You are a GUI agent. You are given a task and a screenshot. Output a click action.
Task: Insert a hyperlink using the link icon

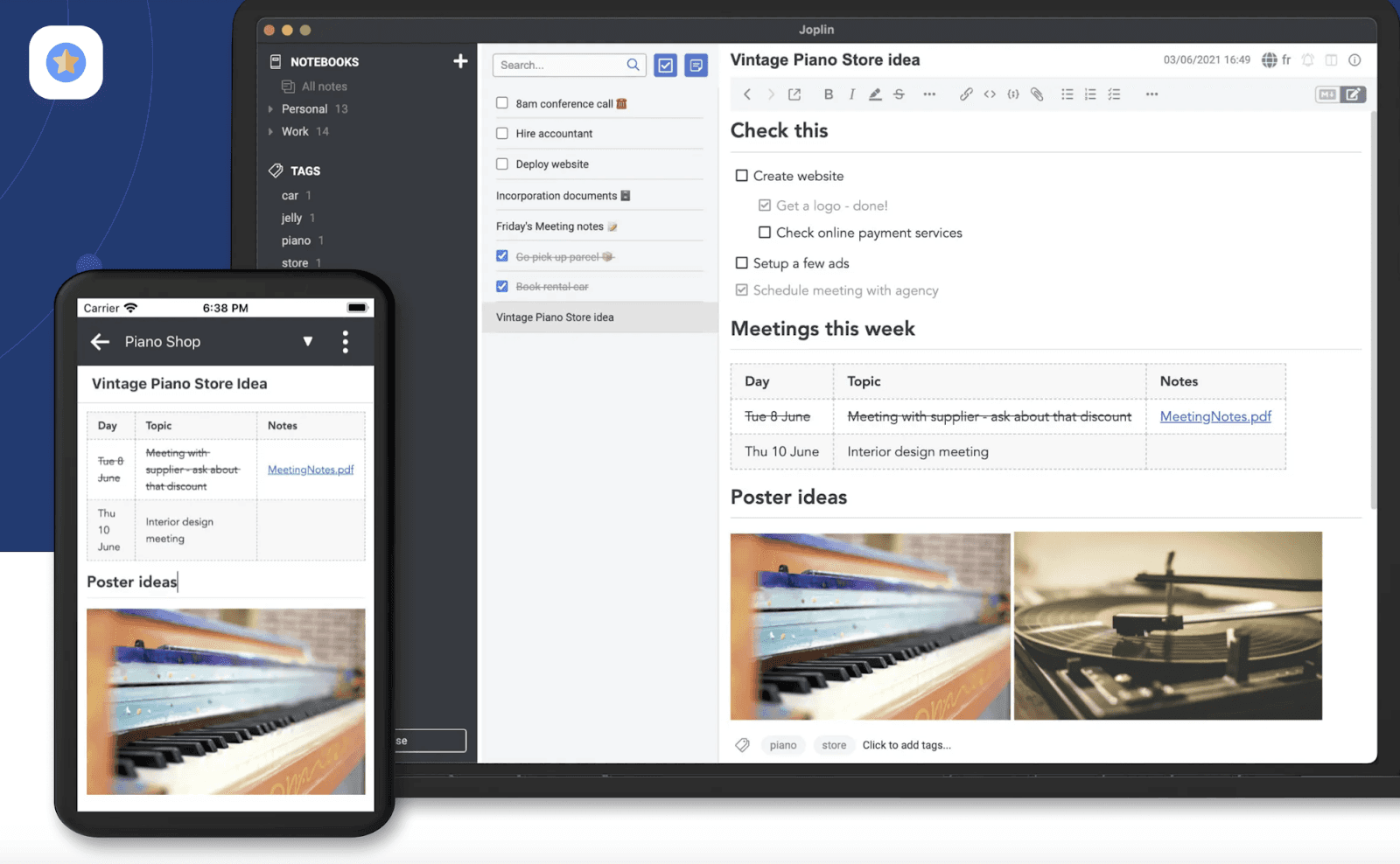tap(966, 94)
